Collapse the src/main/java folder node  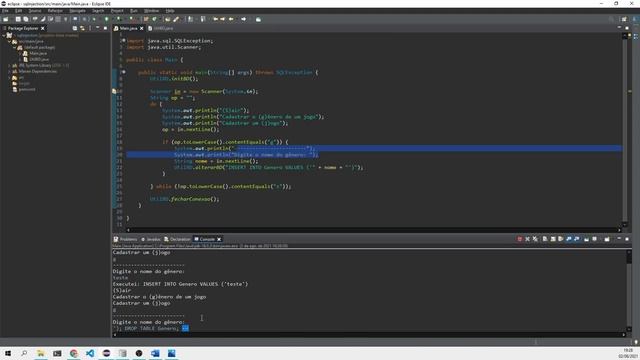tap(9, 41)
